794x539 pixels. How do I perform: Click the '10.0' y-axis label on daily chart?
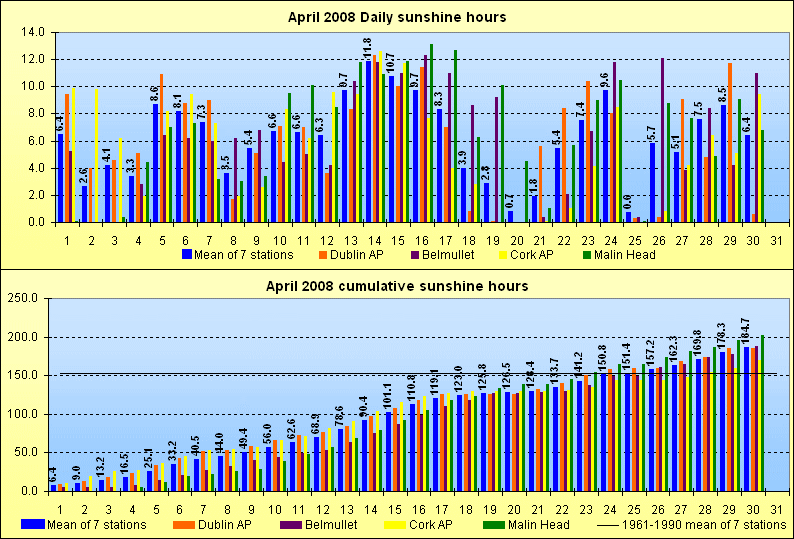[33, 87]
